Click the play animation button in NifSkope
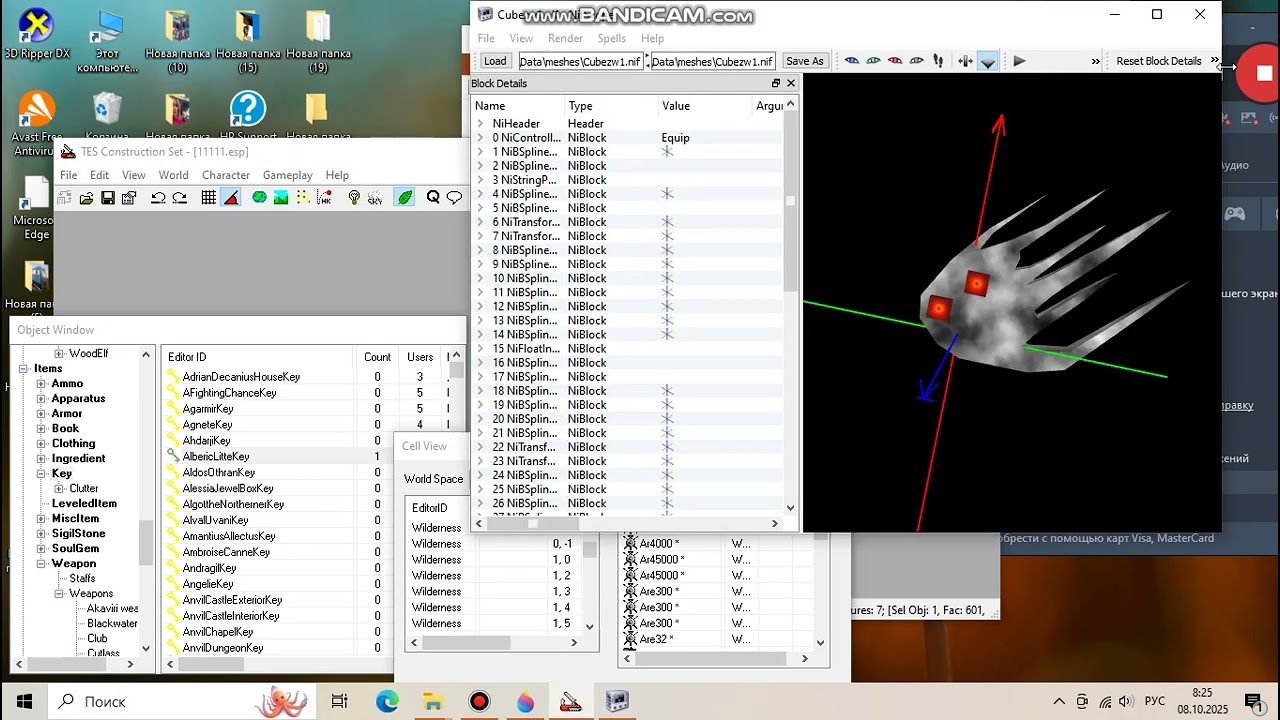This screenshot has width=1280, height=720. pyautogui.click(x=1019, y=61)
